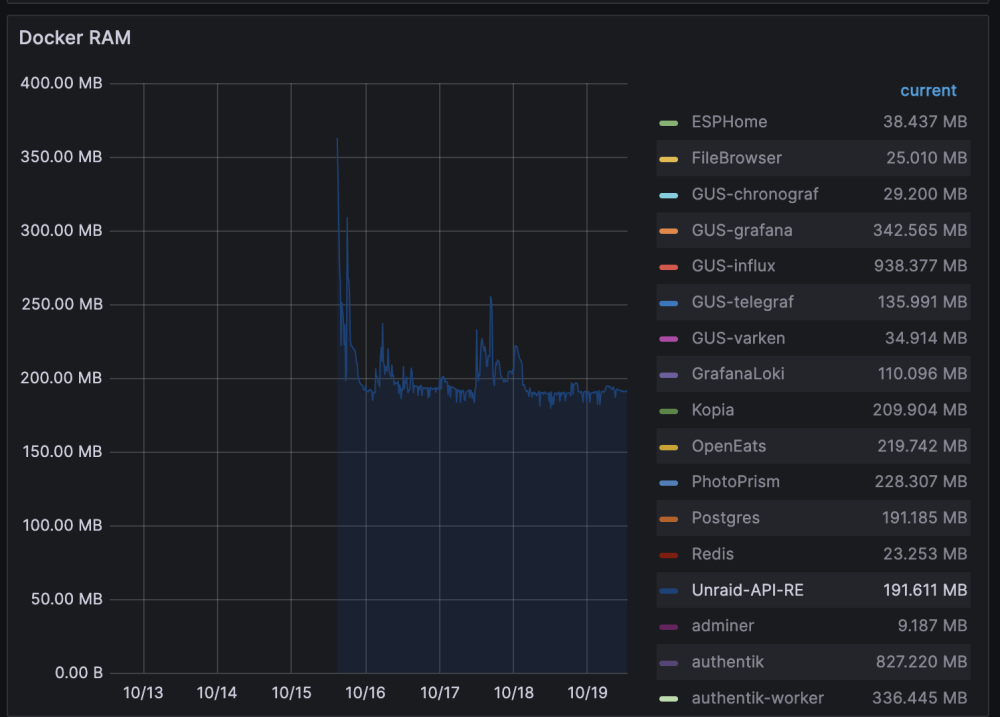Toggle the GUS-chronograf legend series
The image size is (1000, 717).
755,194
